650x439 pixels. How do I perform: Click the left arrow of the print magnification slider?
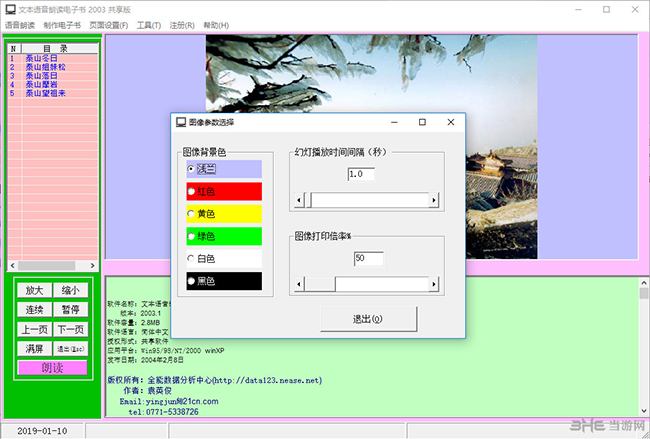[299, 284]
